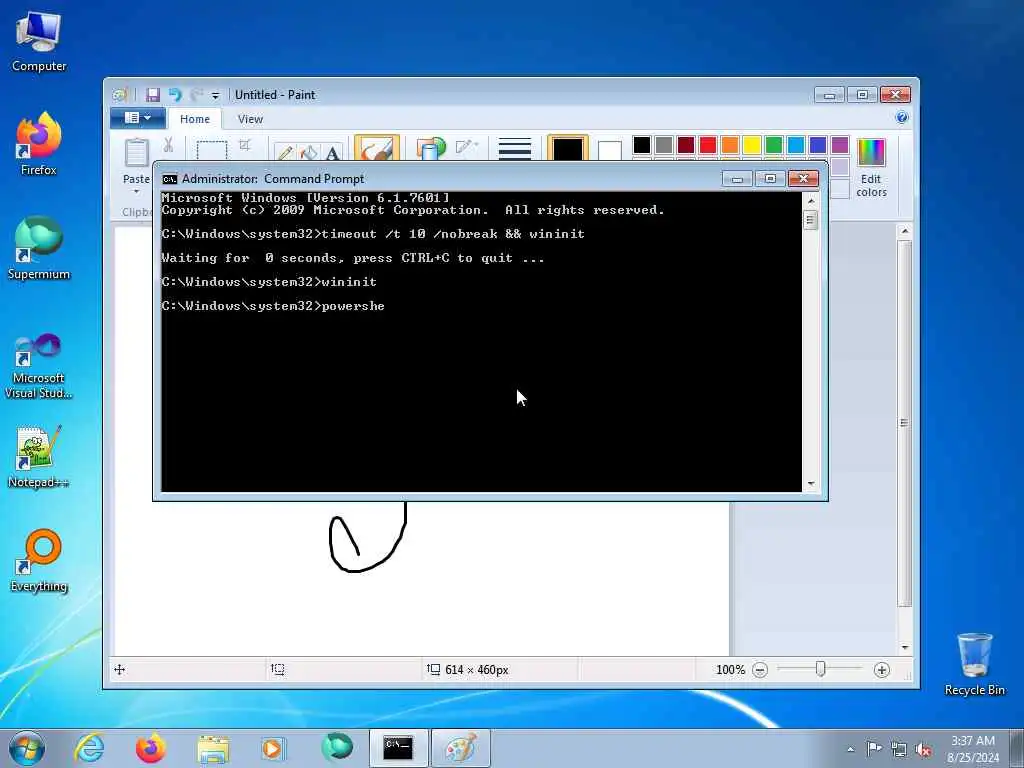Click the zoom out minus button
Viewport: 1024px width, 768px height.
[x=760, y=670]
